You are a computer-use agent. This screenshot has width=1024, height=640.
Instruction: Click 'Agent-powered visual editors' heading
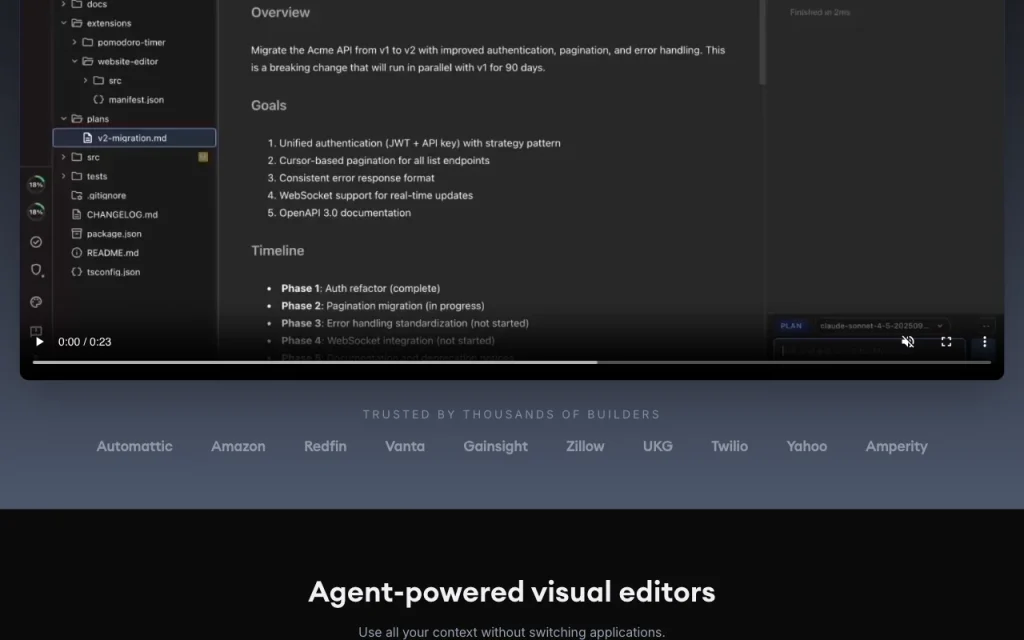click(x=512, y=592)
